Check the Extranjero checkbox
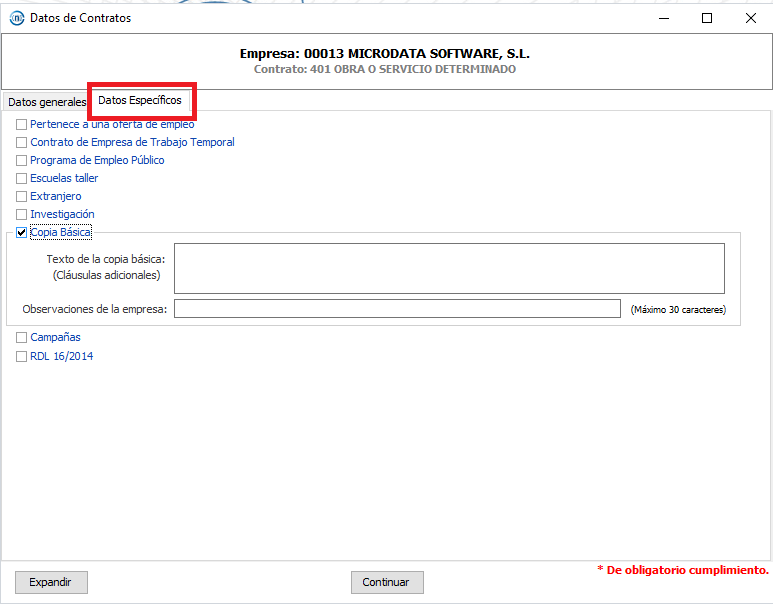Screen dimensions: 773x605 coord(22,197)
